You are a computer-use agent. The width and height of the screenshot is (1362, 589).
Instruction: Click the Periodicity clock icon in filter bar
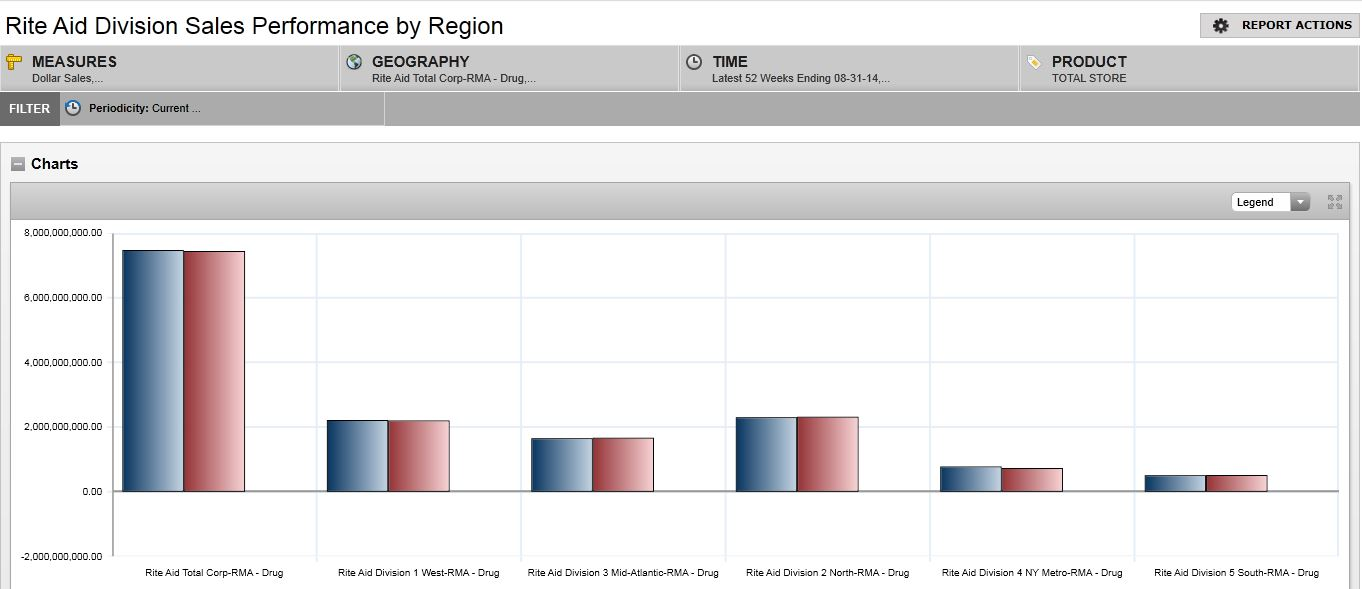(73, 108)
